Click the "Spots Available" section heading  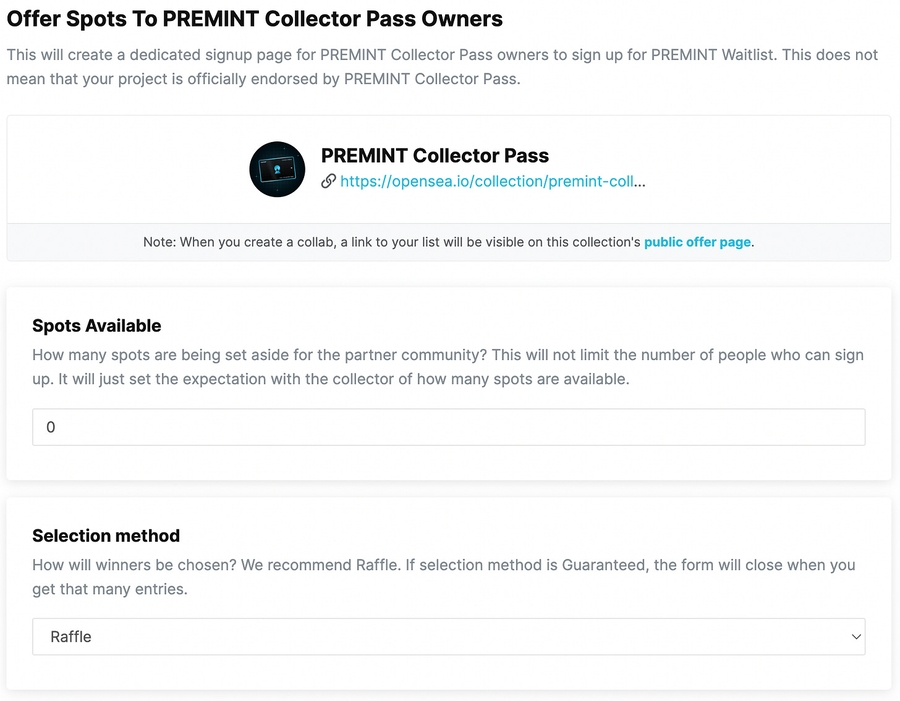(x=96, y=326)
